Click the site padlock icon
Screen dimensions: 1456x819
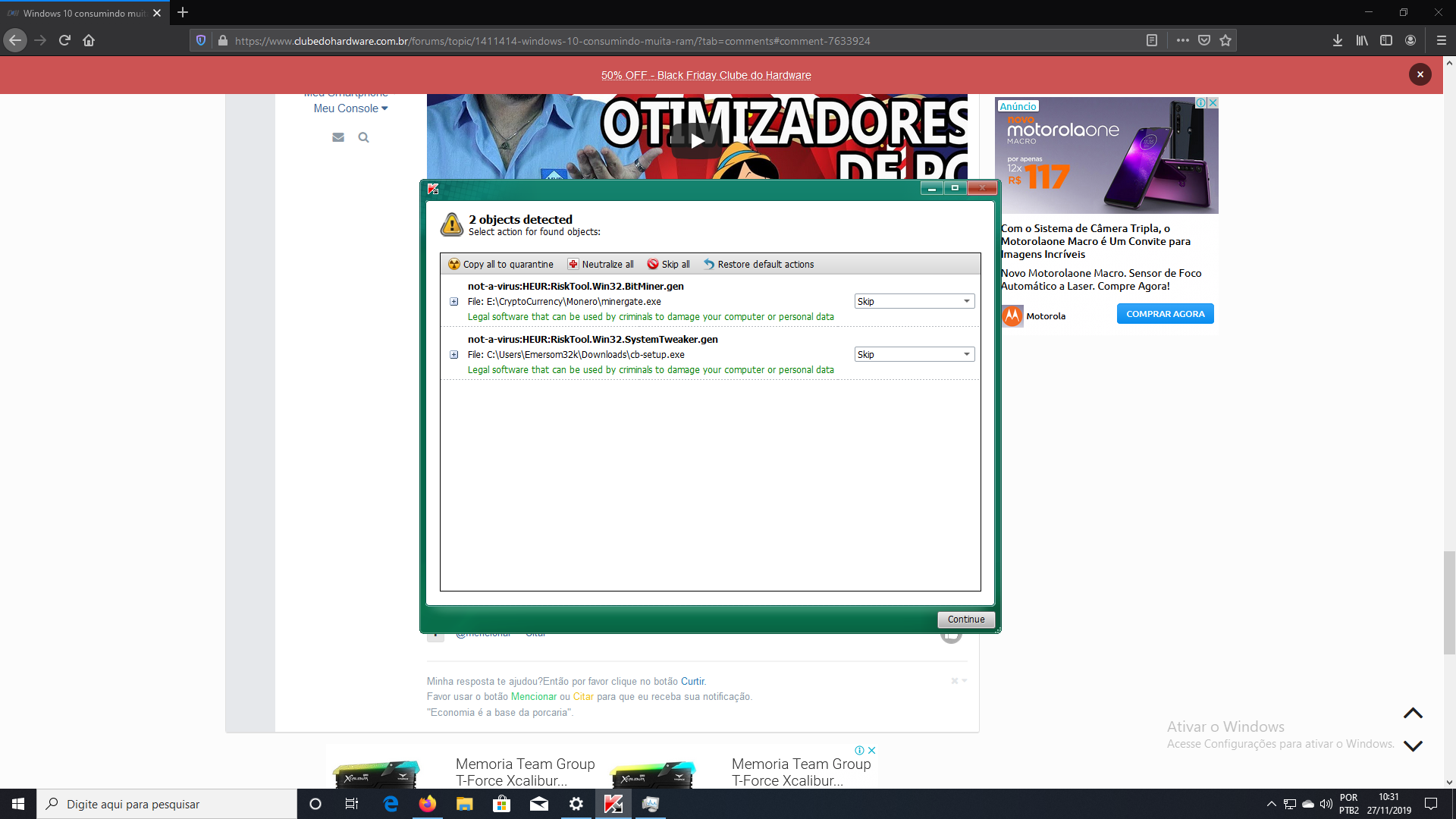222,40
